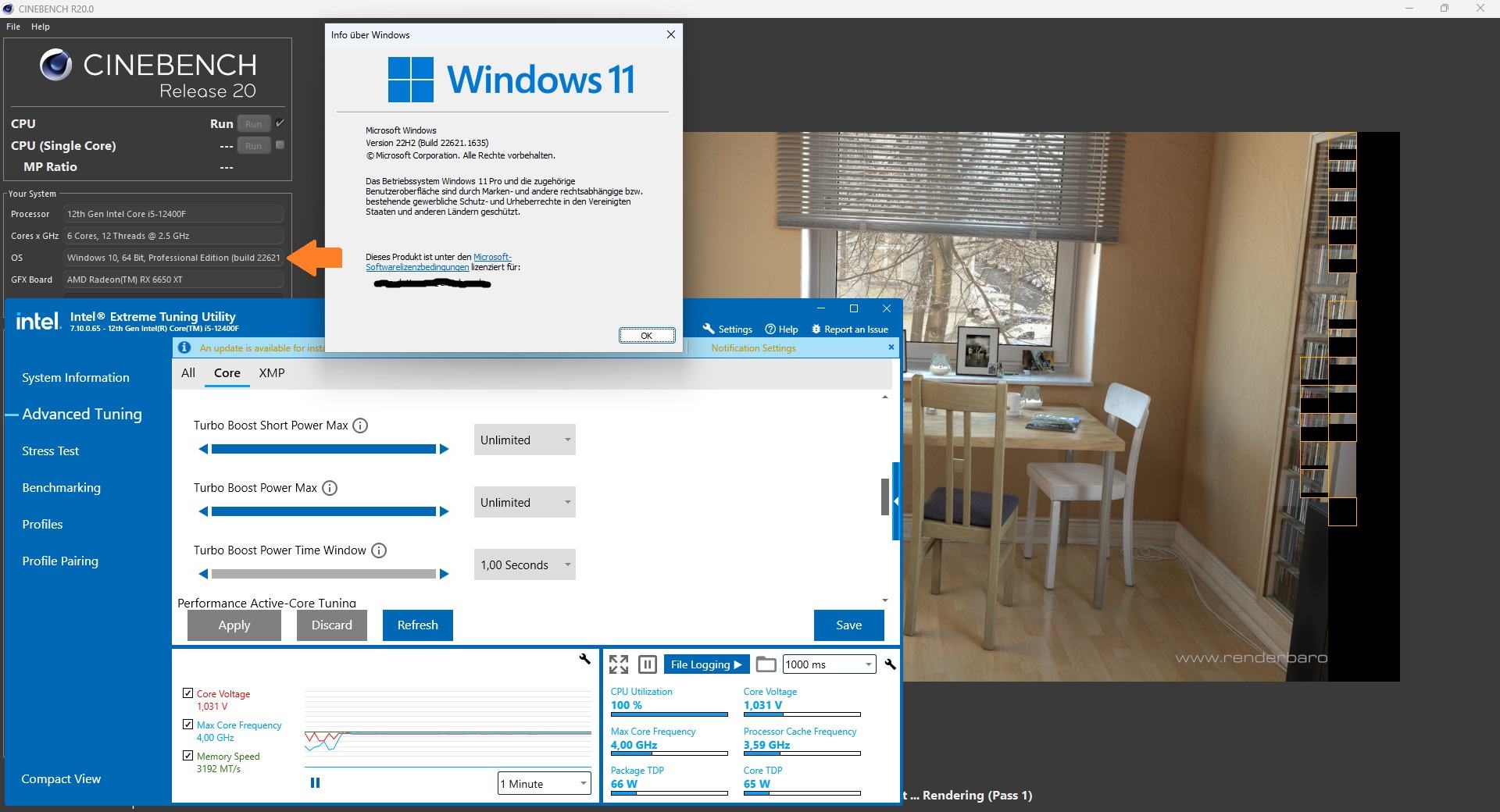1500x812 pixels.
Task: Dismiss the notification bar with X
Action: coord(891,347)
